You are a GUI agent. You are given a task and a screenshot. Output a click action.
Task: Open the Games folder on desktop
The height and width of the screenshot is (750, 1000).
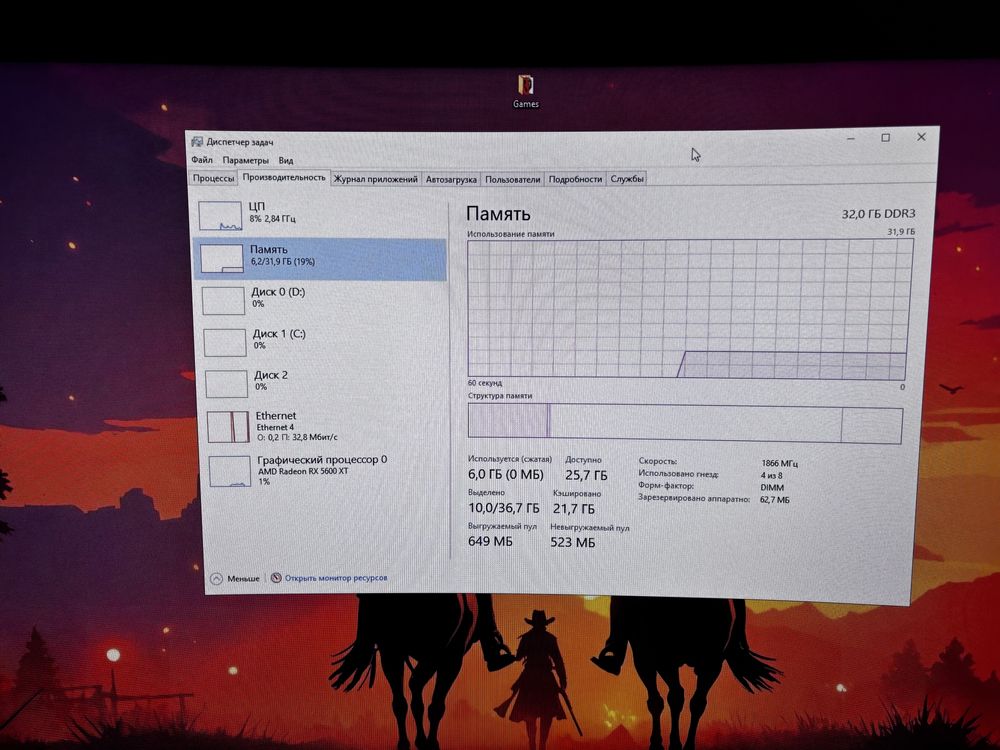(x=526, y=91)
